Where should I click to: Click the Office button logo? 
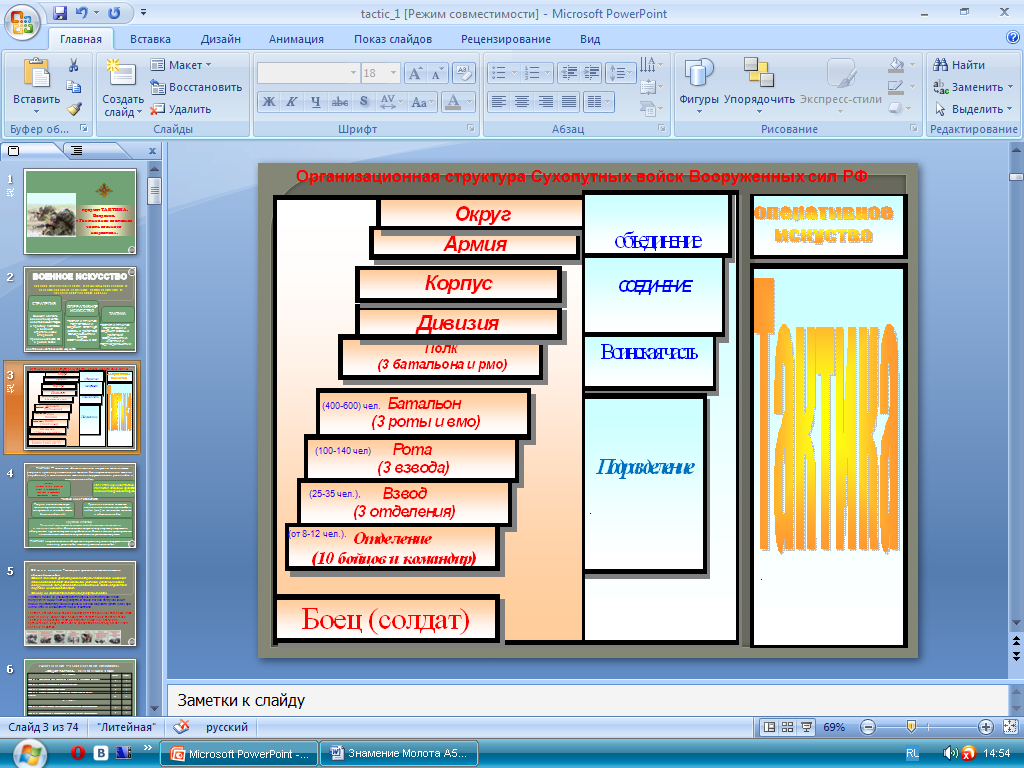22,22
